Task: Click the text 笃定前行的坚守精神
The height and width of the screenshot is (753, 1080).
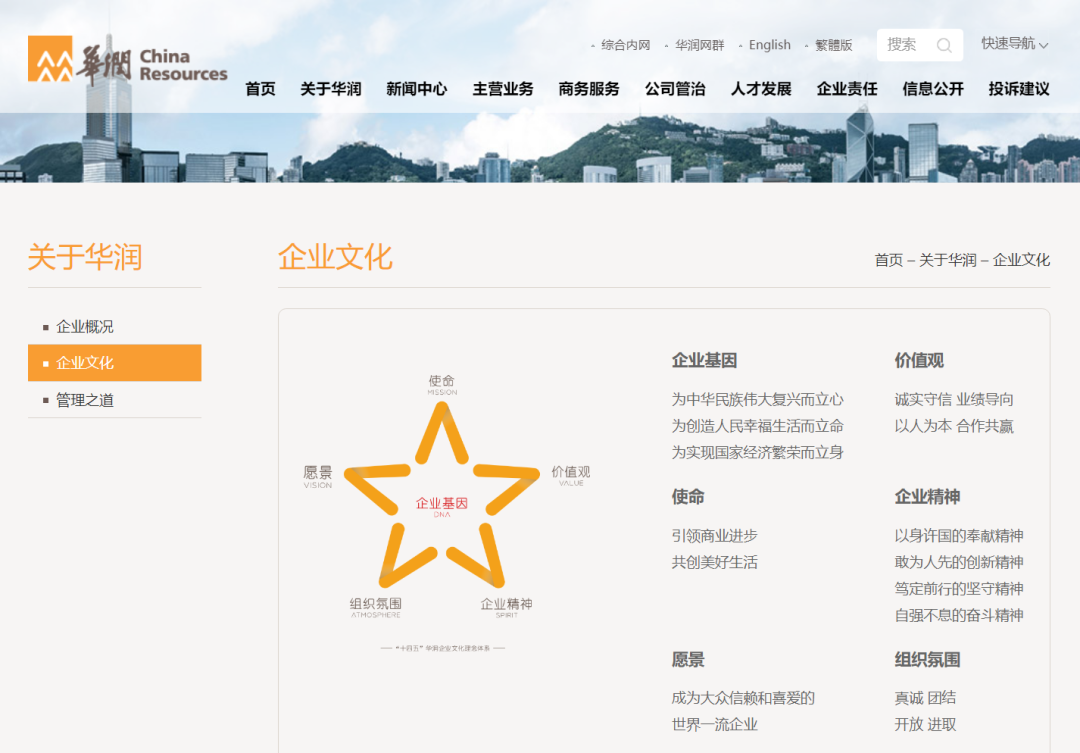Action: [x=959, y=589]
